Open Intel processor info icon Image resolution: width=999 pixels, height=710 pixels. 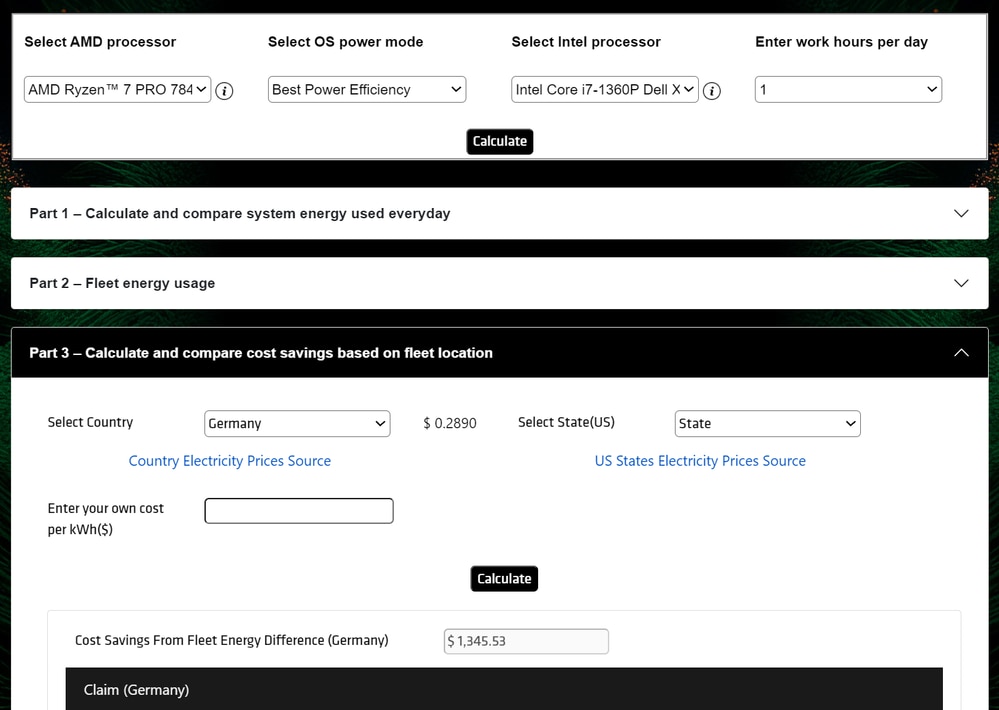[712, 91]
